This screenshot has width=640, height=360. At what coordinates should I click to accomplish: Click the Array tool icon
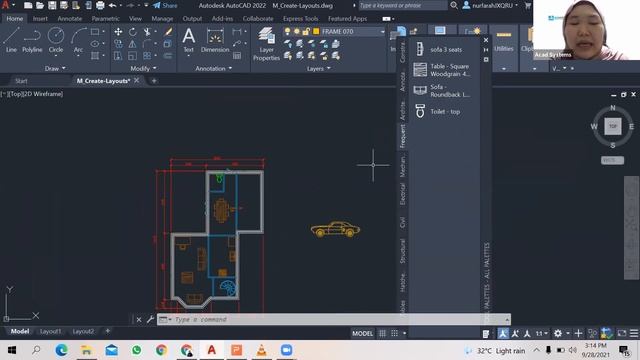[x=147, y=56]
